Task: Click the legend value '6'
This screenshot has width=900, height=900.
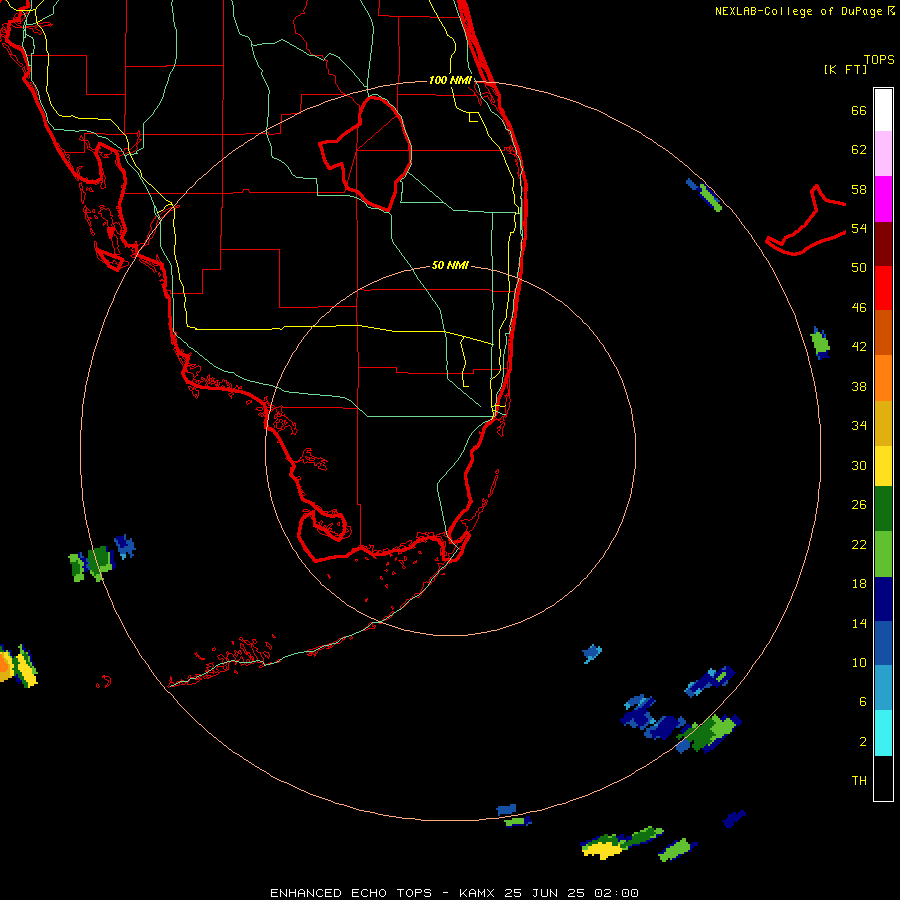Action: coord(863,702)
